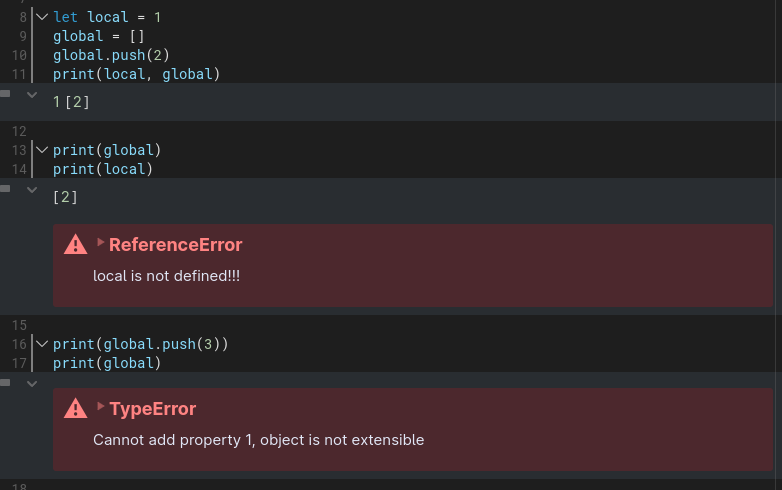782x490 pixels.
Task: Click the ReferenceError warning triangle icon
Action: tap(76, 245)
